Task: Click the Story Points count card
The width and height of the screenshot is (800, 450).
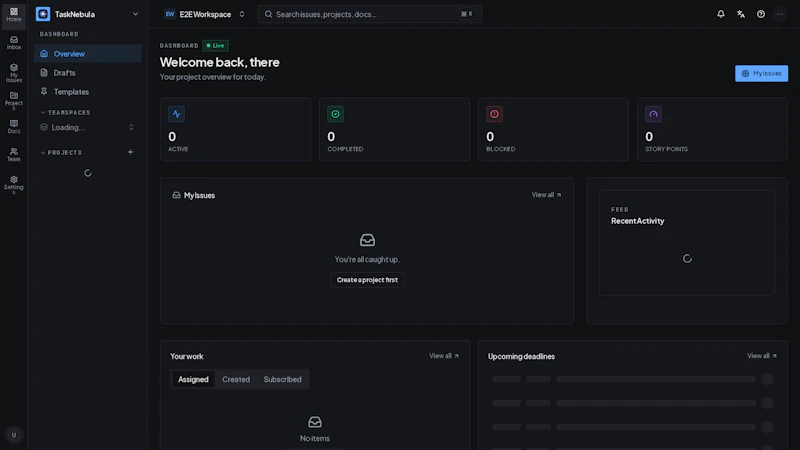Action: (x=712, y=130)
